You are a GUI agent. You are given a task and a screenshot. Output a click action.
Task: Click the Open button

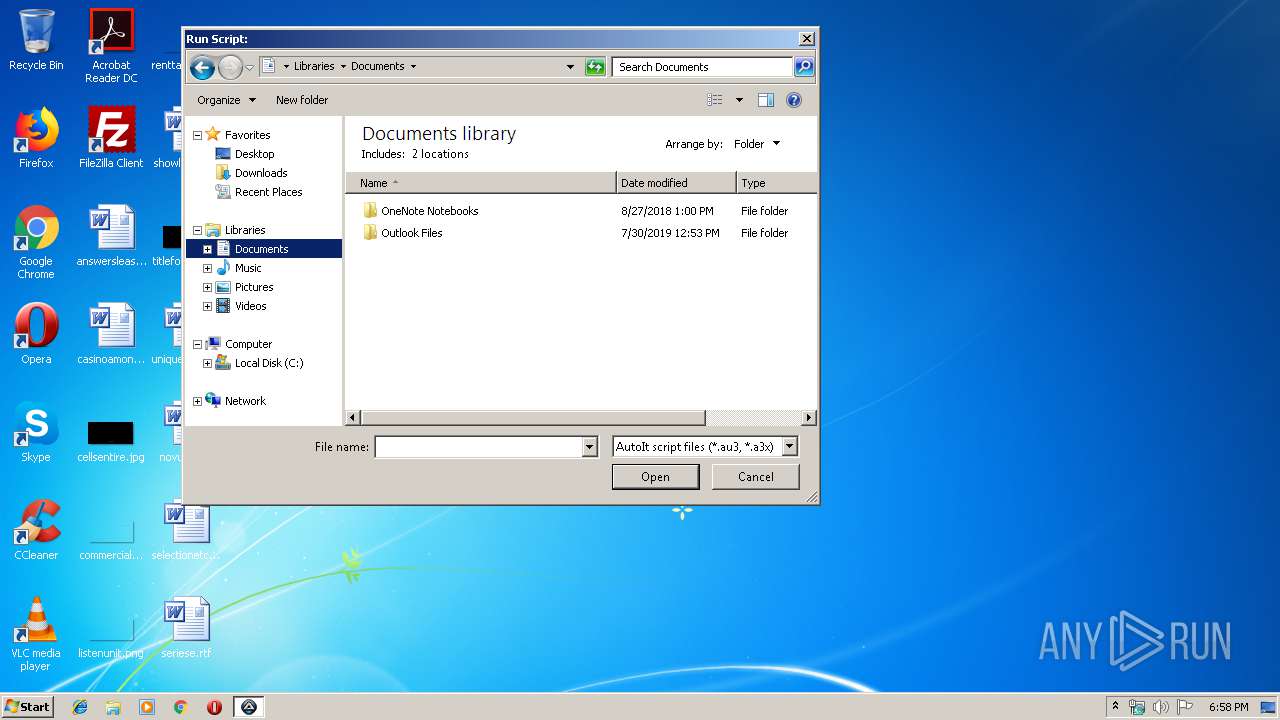(655, 477)
